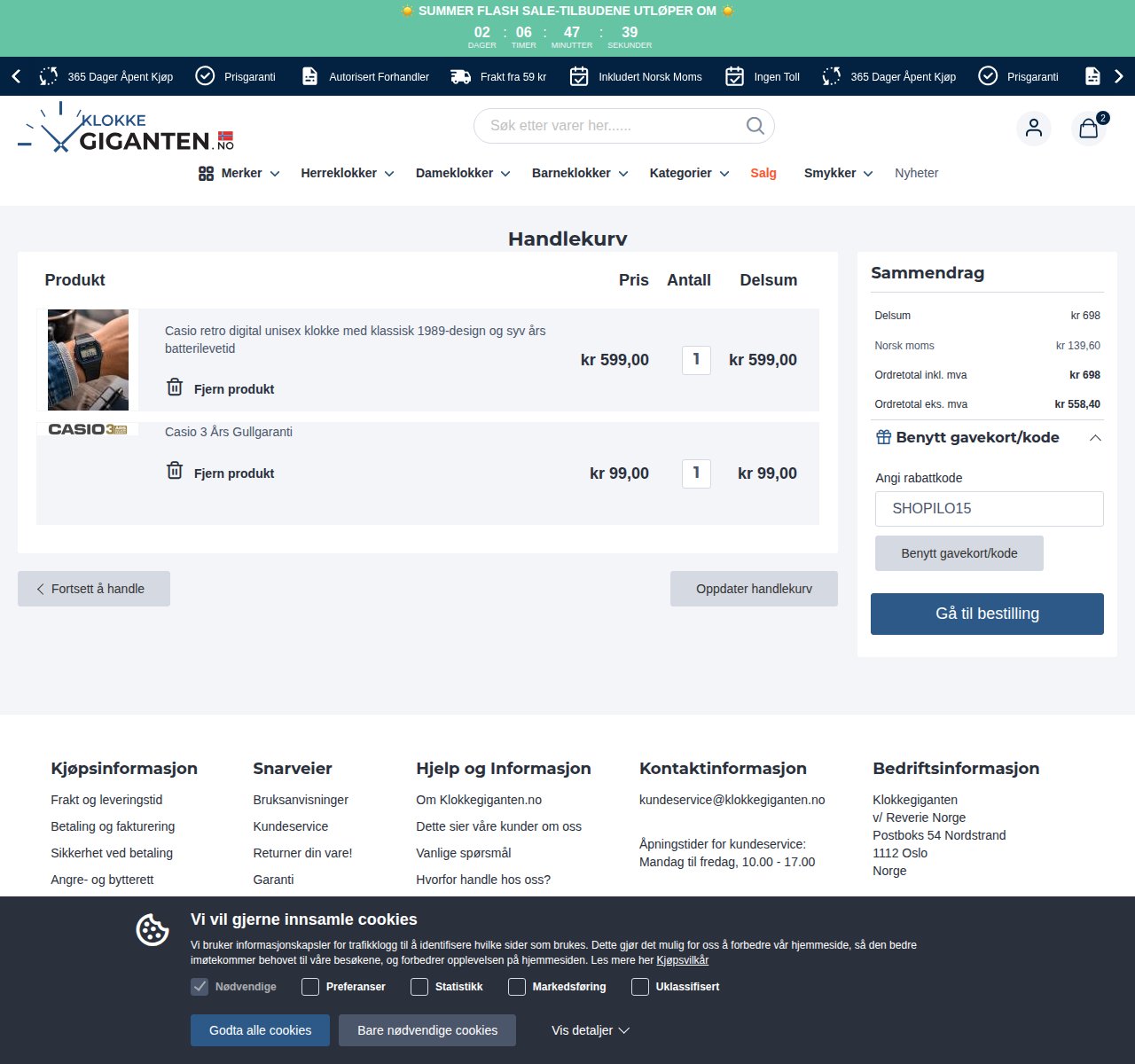Click Bare nødvendige cookies button
The image size is (1135, 1064).
427,1030
